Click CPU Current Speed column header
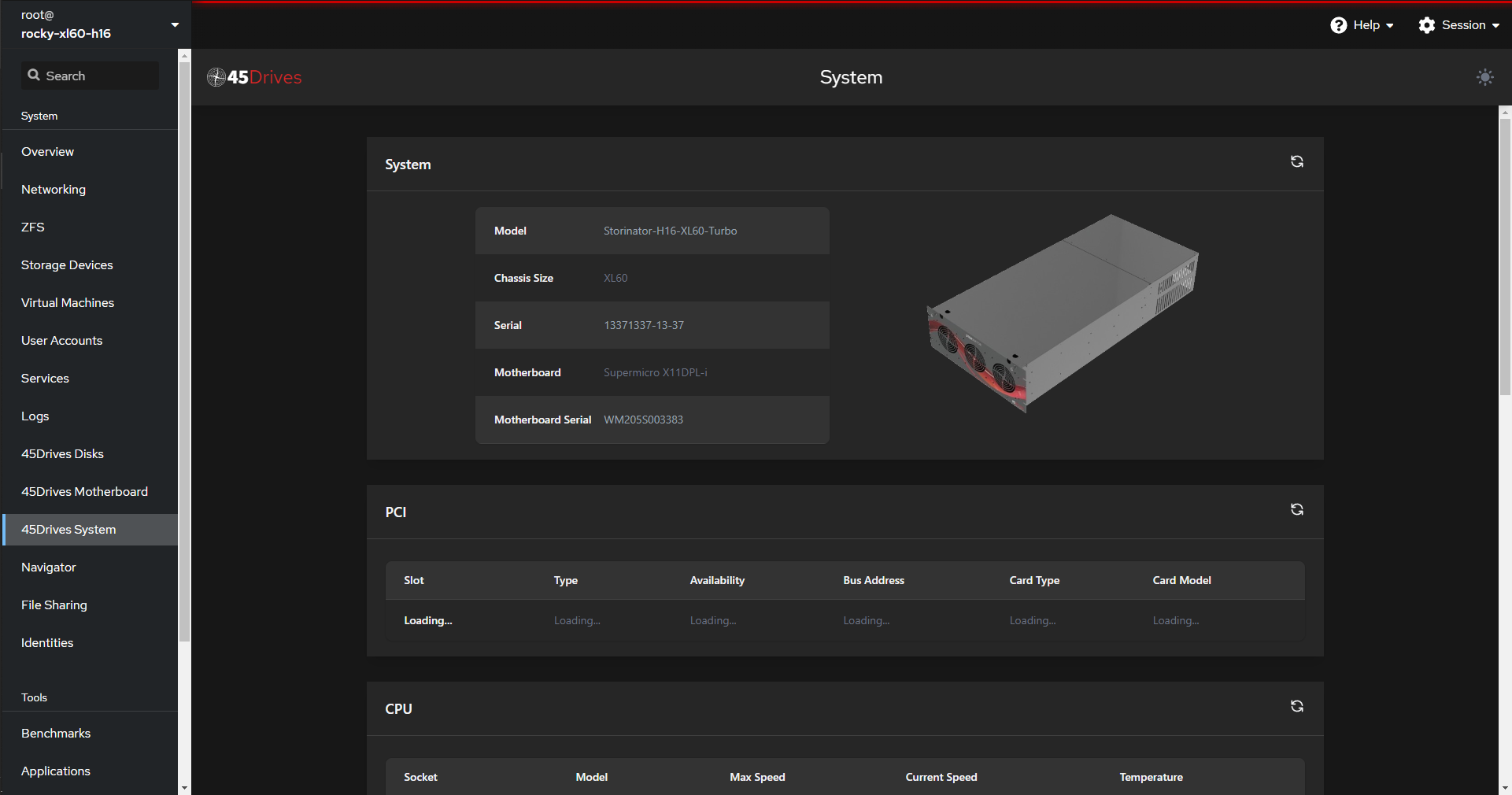1512x795 pixels. click(x=941, y=777)
